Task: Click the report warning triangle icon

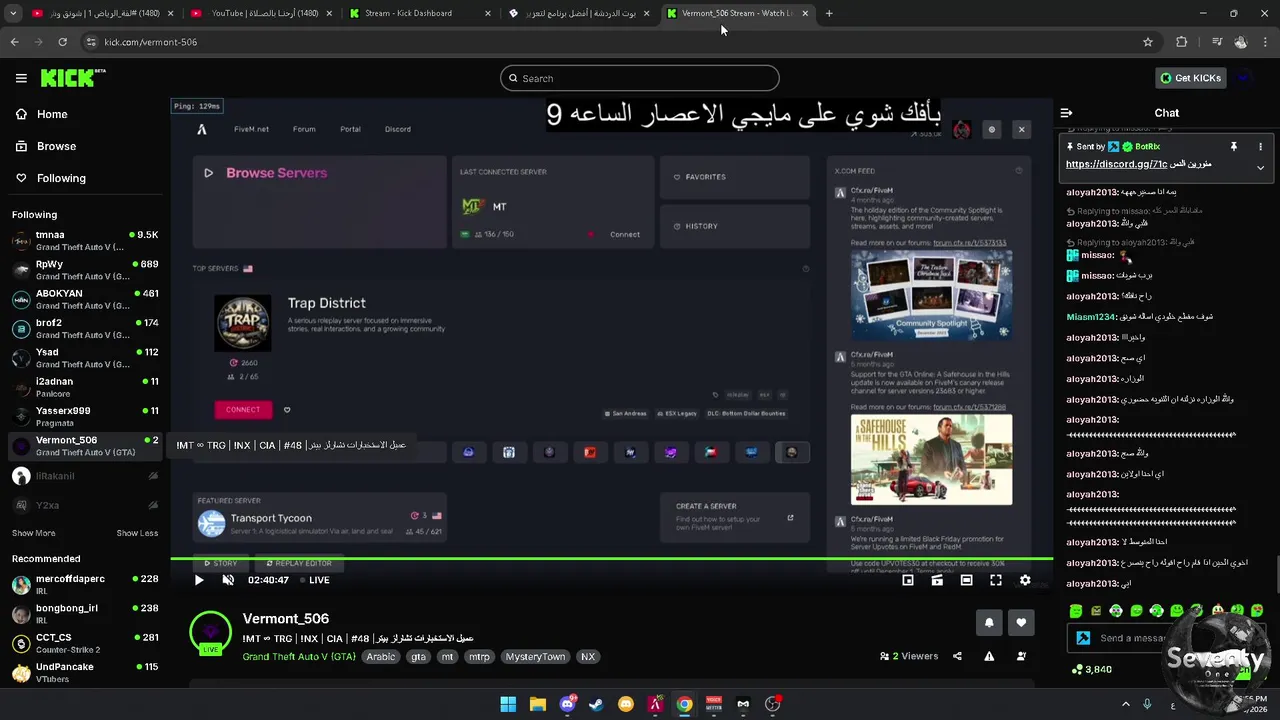Action: tap(989, 656)
